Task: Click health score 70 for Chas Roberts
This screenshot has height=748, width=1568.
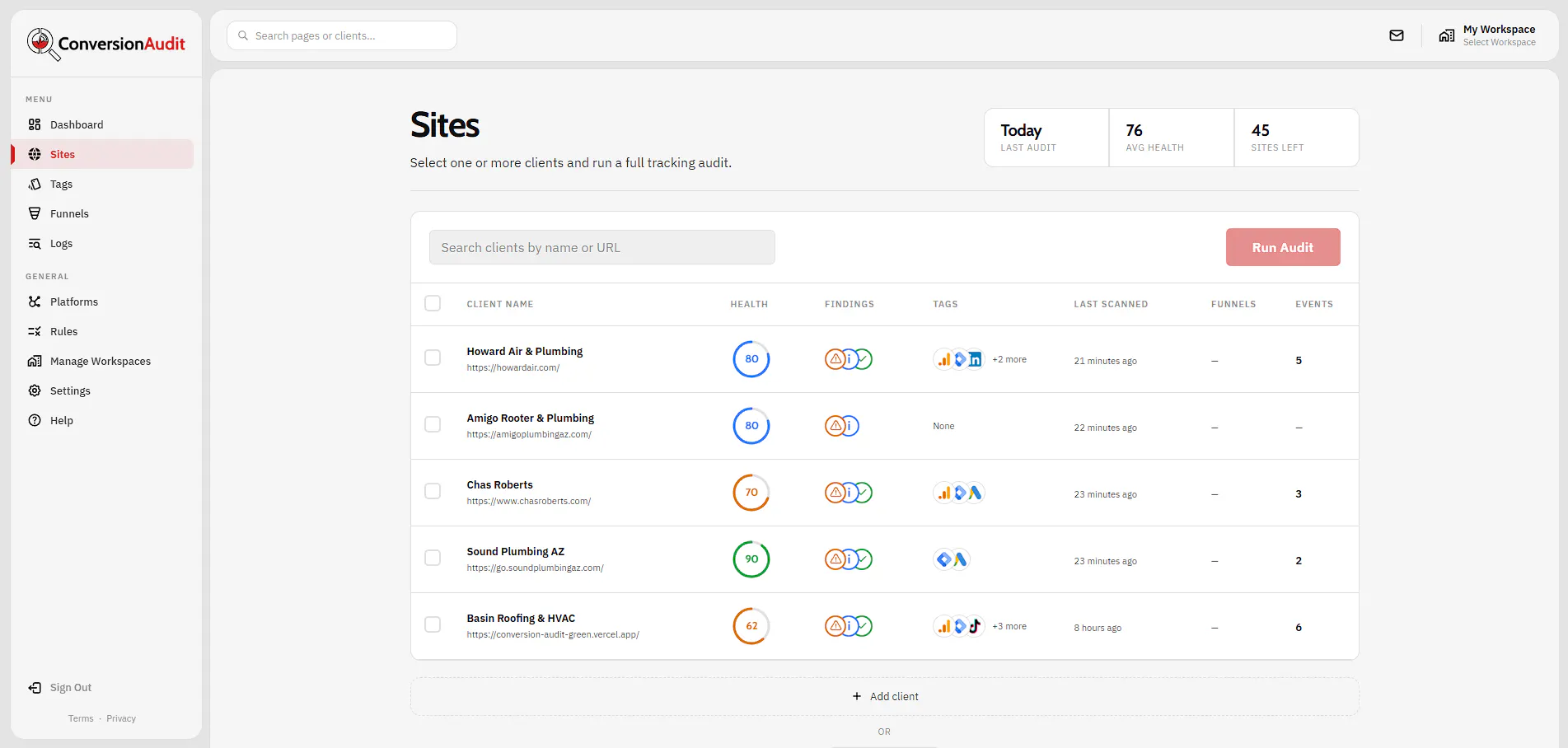Action: tap(751, 493)
